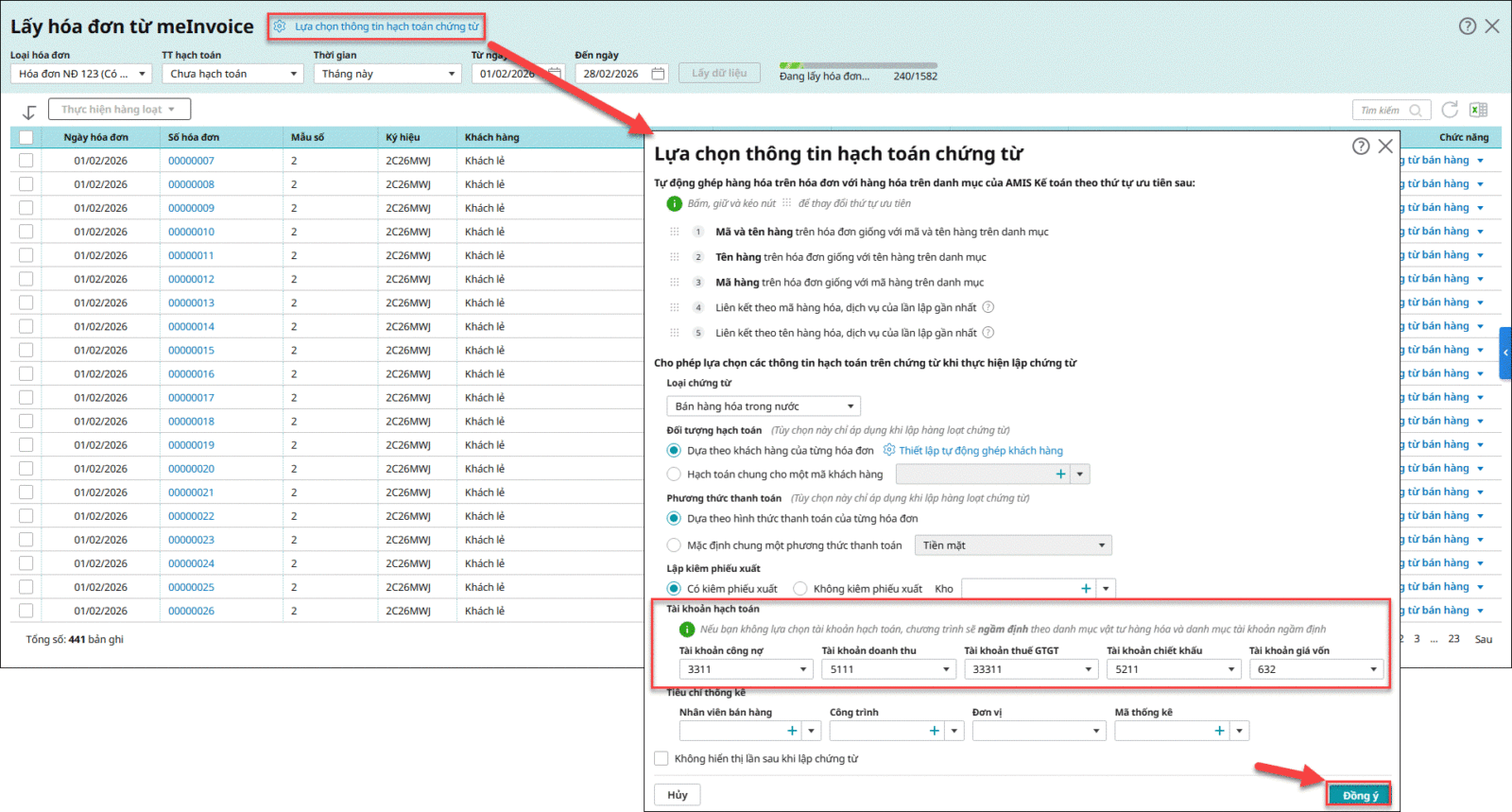The height and width of the screenshot is (812, 1512).
Task: Open Thời gian Tháng này dropdown
Action: point(387,74)
